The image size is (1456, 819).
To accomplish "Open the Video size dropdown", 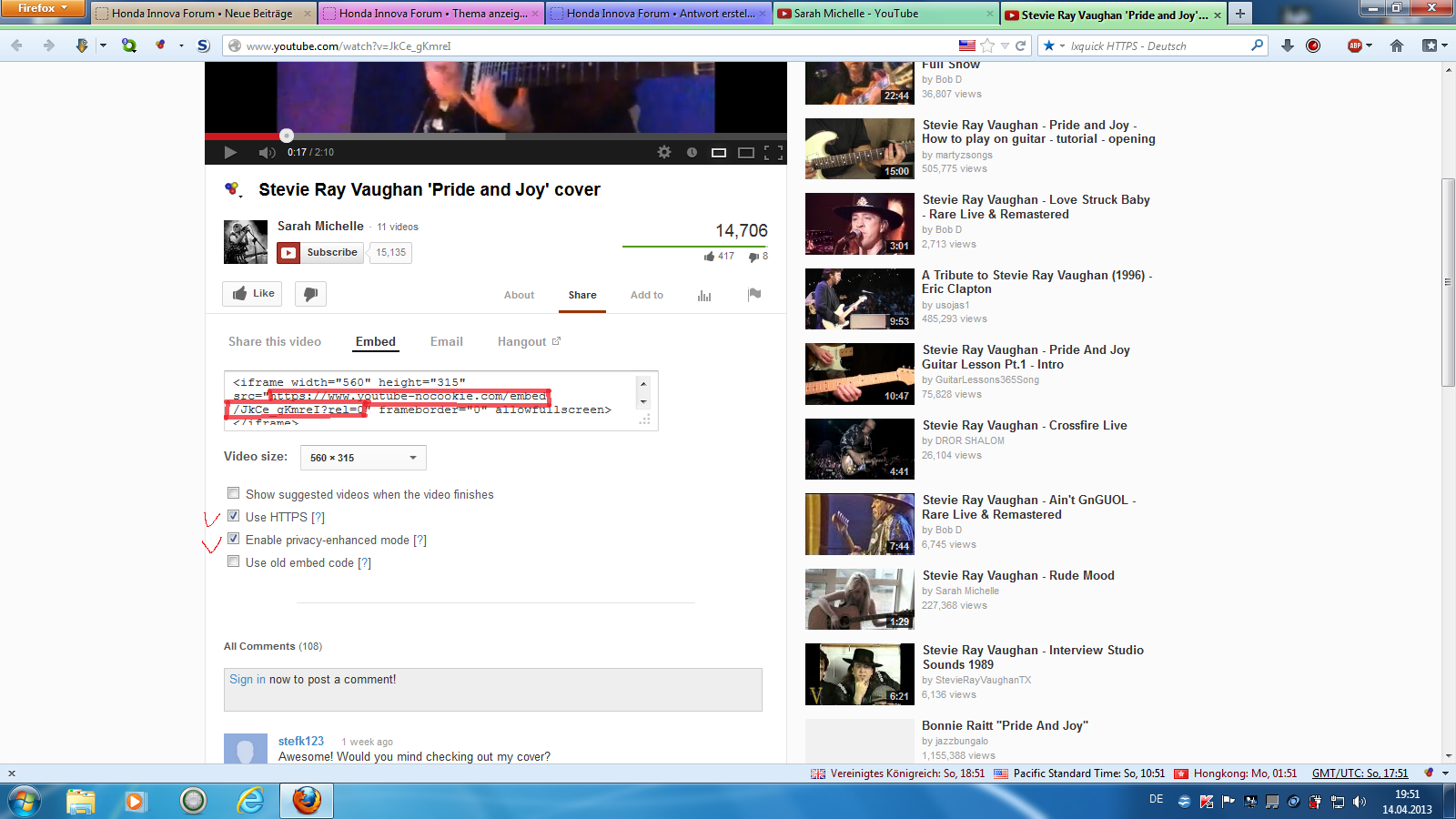I will (x=363, y=458).
